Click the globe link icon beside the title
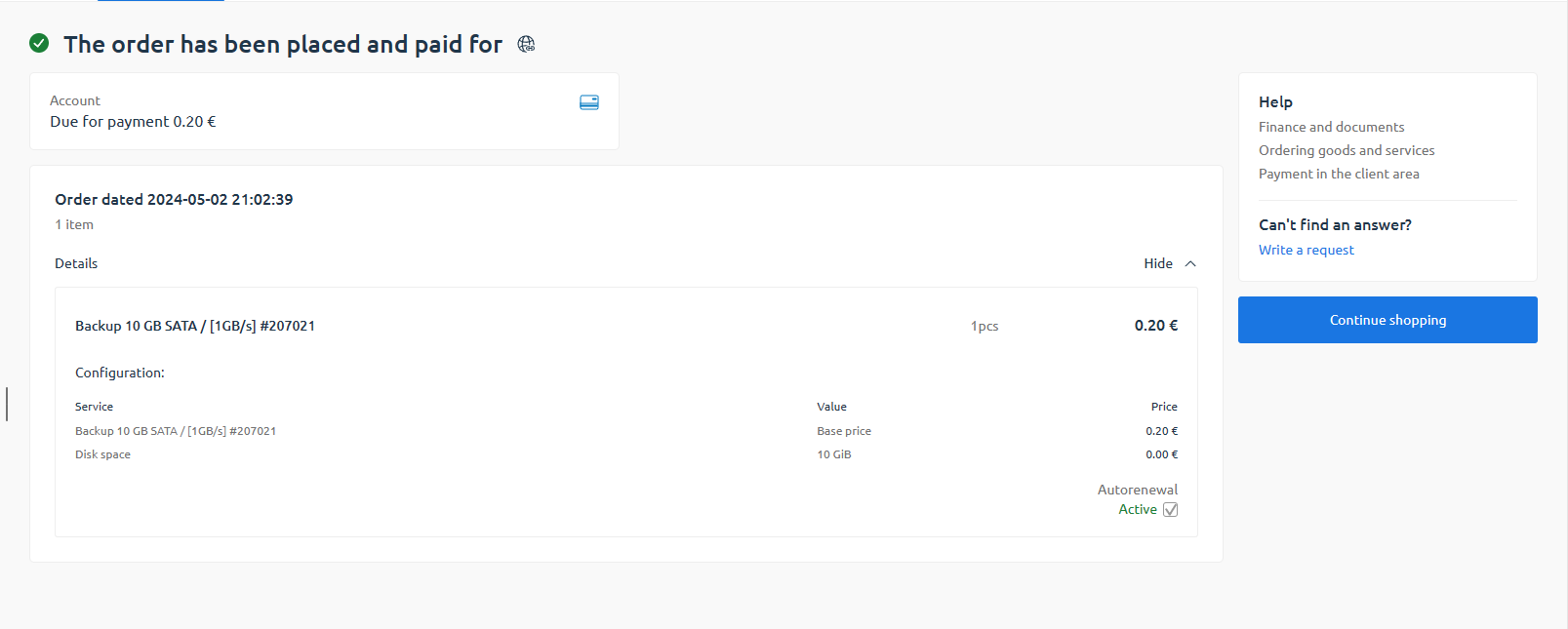 (526, 44)
